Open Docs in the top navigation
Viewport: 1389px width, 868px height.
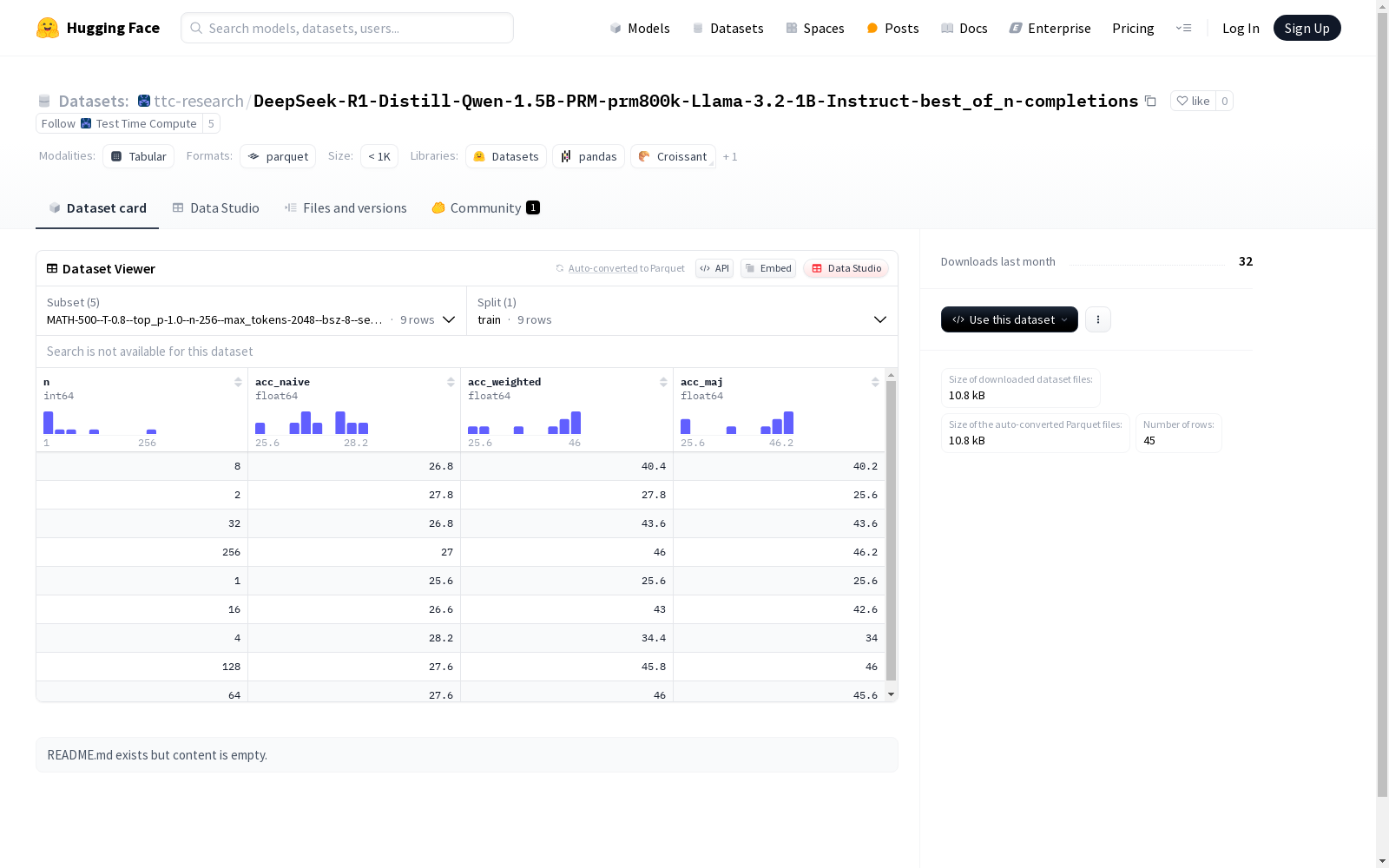(964, 28)
